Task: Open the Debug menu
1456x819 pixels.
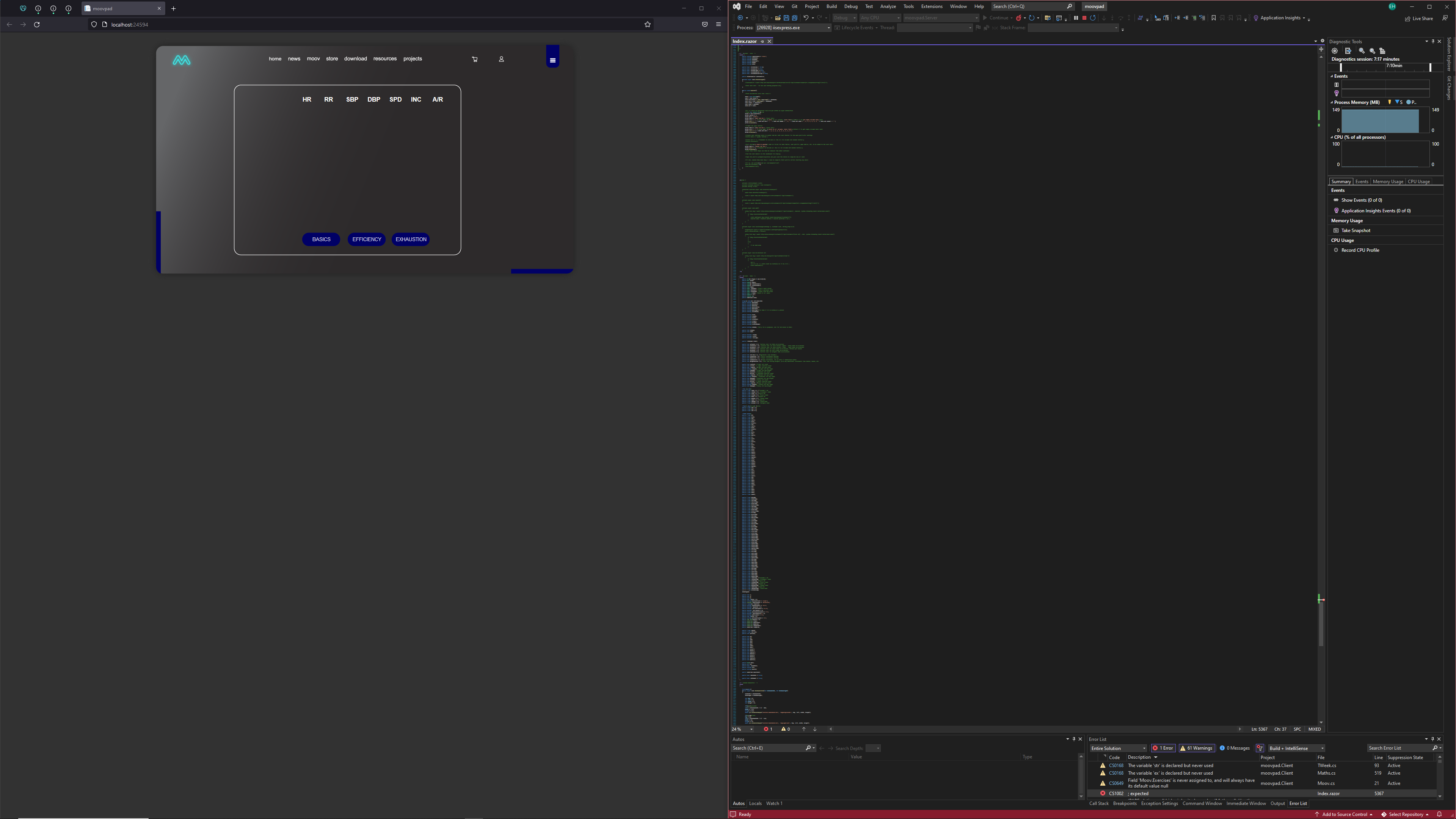Action: pos(850,6)
